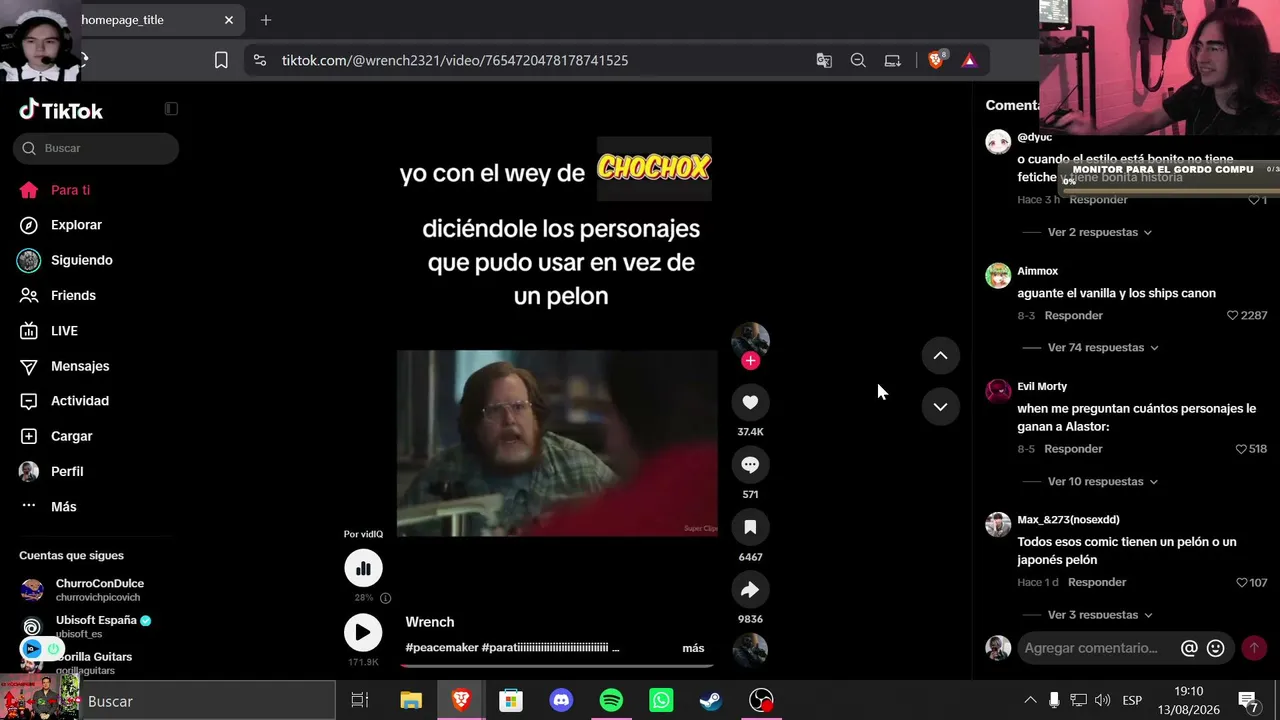Like the video with the heart icon
Image resolution: width=1280 pixels, height=720 pixels.
(x=750, y=402)
